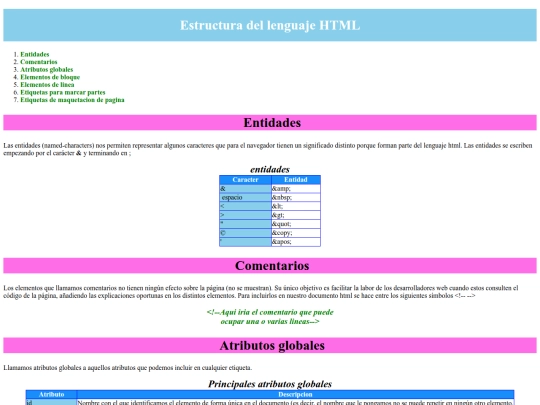
Task: Click the paragraph starting Las entidades (named-characters)
Action: click(x=268, y=149)
